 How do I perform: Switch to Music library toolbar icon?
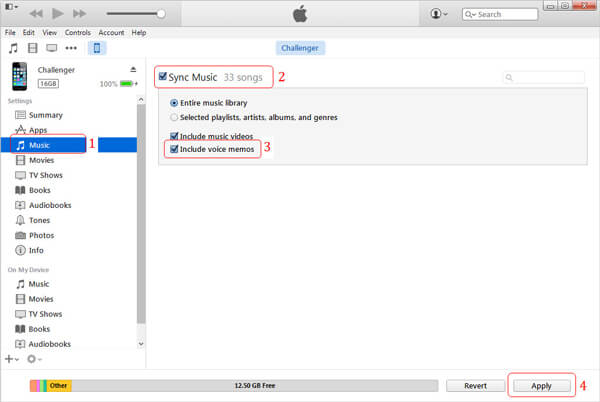click(x=13, y=48)
